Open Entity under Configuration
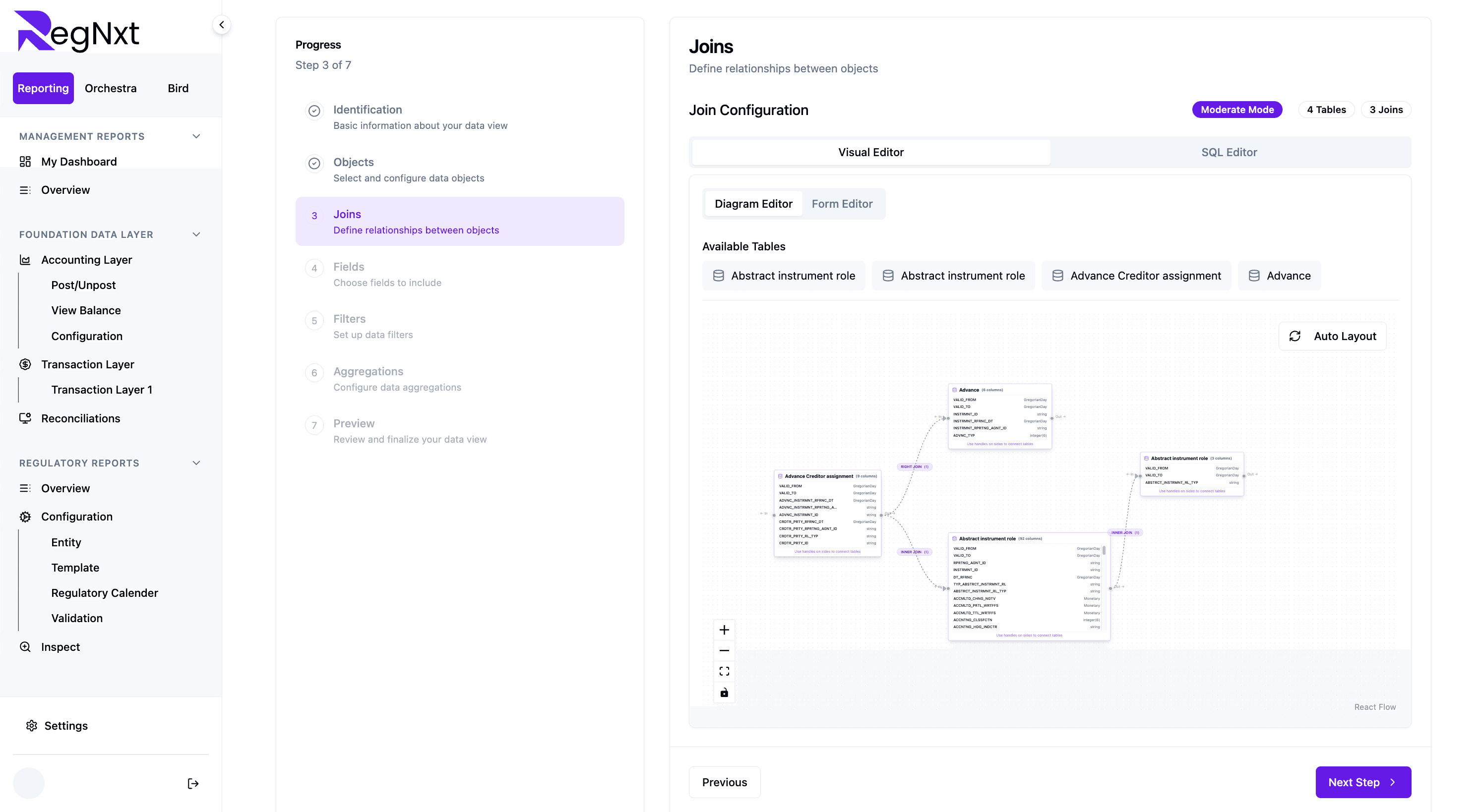The image size is (1480, 812). pos(66,542)
